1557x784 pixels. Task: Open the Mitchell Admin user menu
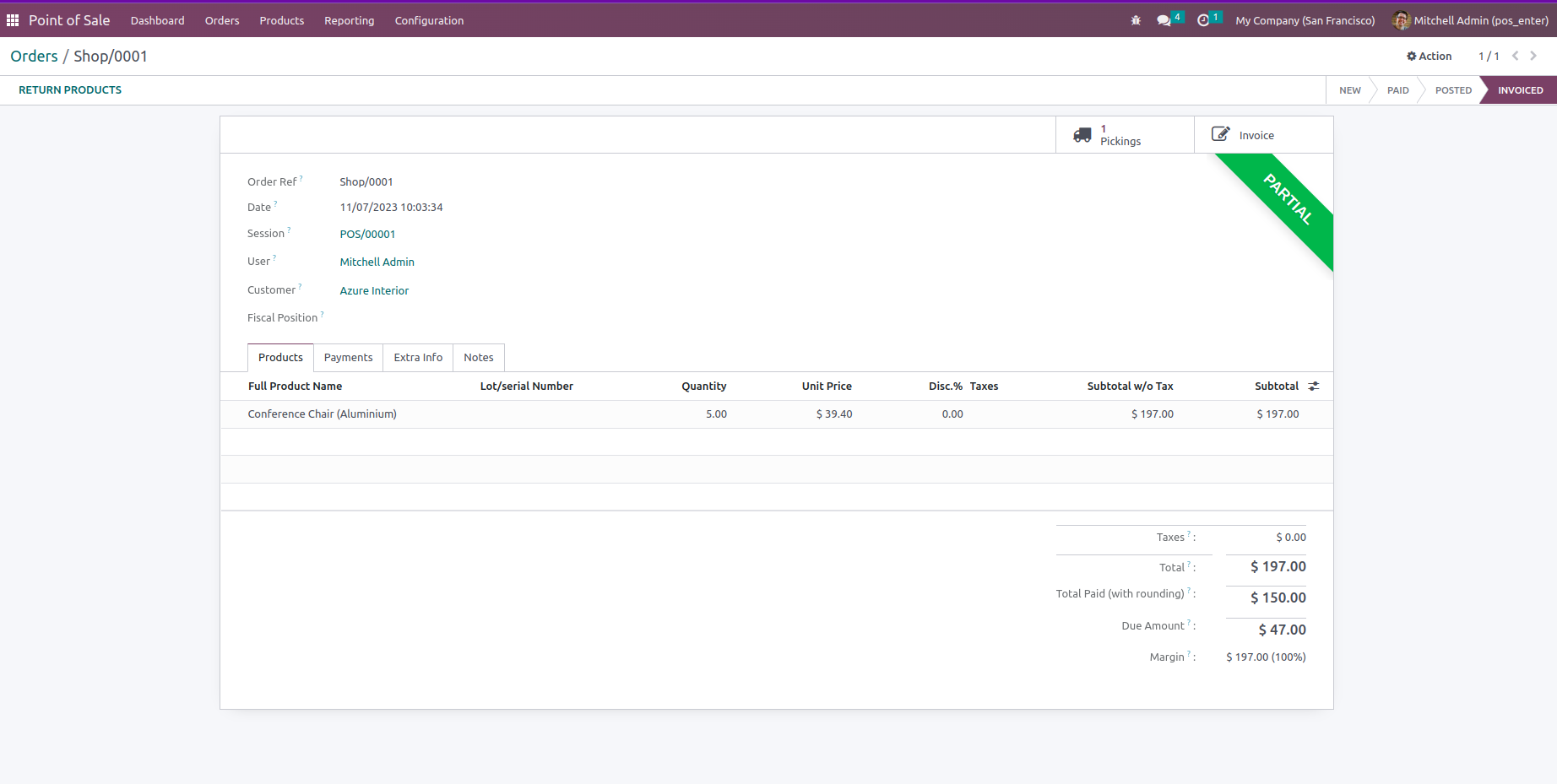1471,20
